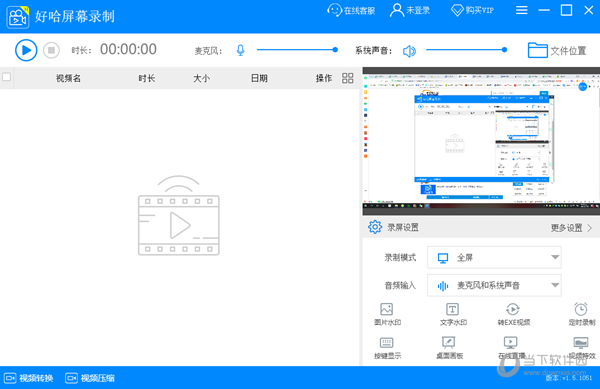Open the file location folder (文件位置)

point(557,50)
